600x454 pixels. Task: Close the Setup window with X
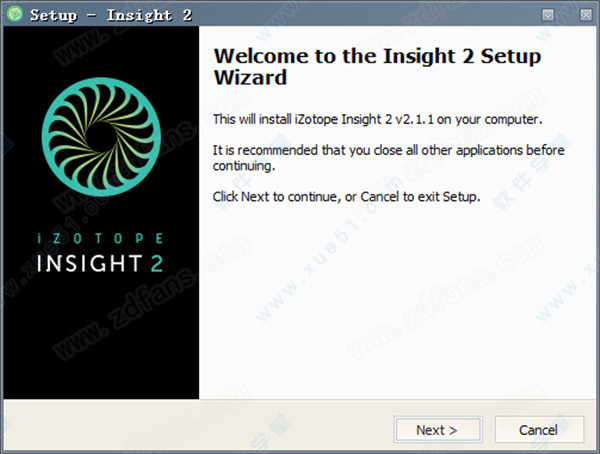(x=585, y=15)
